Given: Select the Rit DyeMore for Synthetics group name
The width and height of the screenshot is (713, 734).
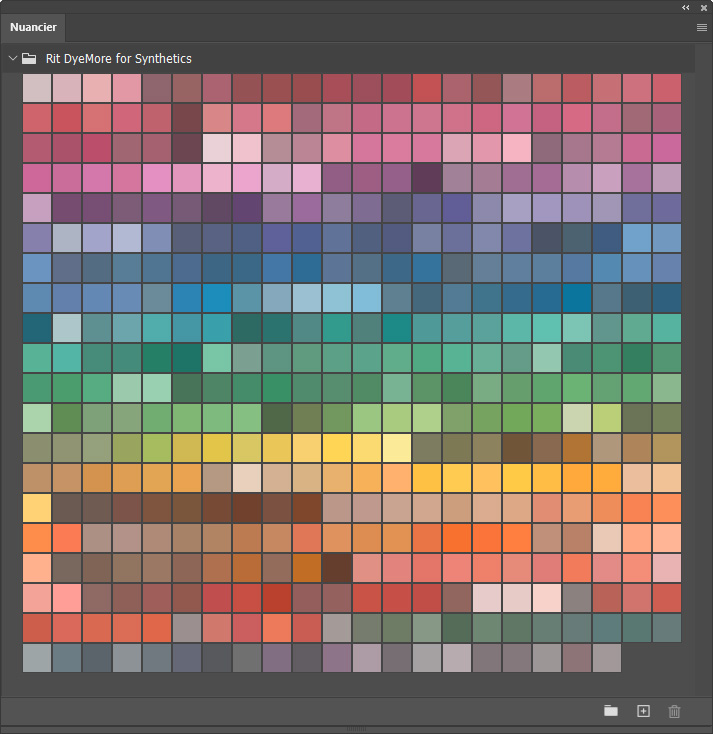Looking at the screenshot, I should [118, 59].
